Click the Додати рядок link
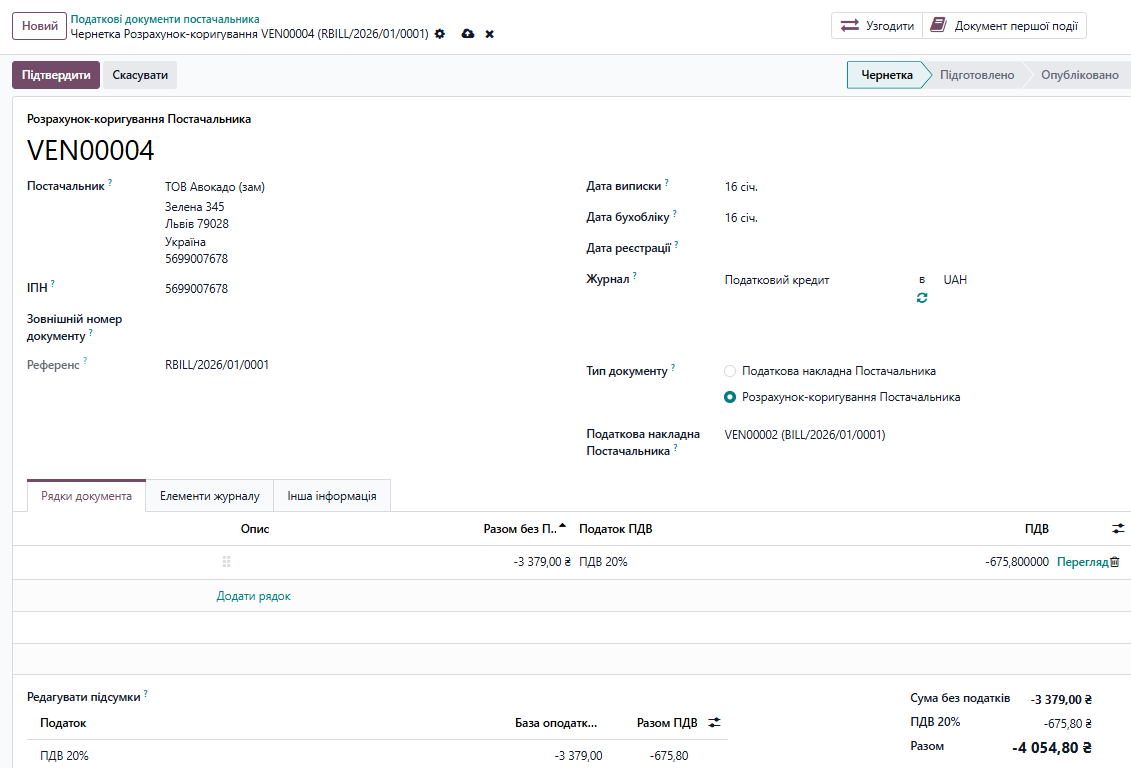Viewport: 1131px width, 768px height. click(254, 596)
